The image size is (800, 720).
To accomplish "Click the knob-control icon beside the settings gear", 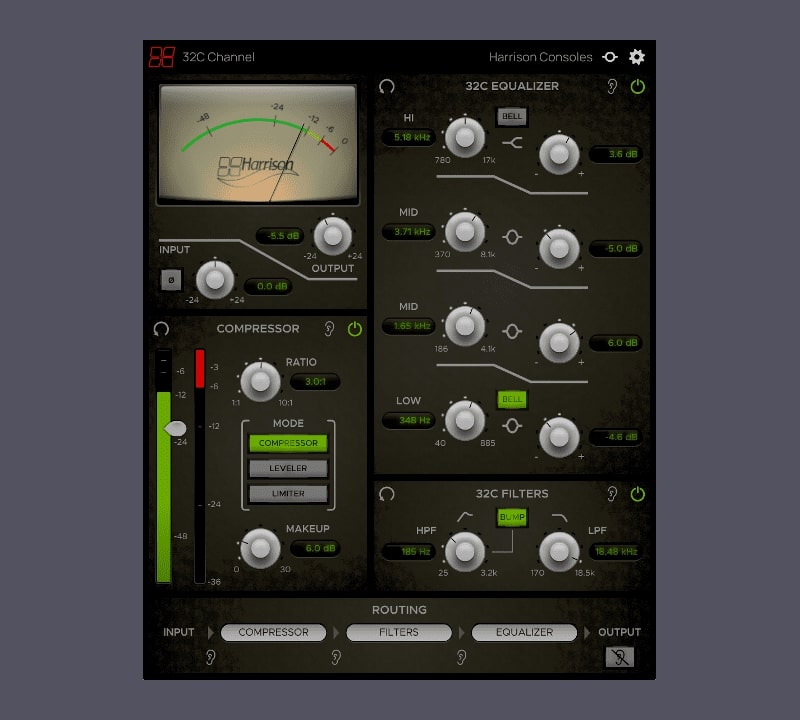I will click(x=610, y=57).
